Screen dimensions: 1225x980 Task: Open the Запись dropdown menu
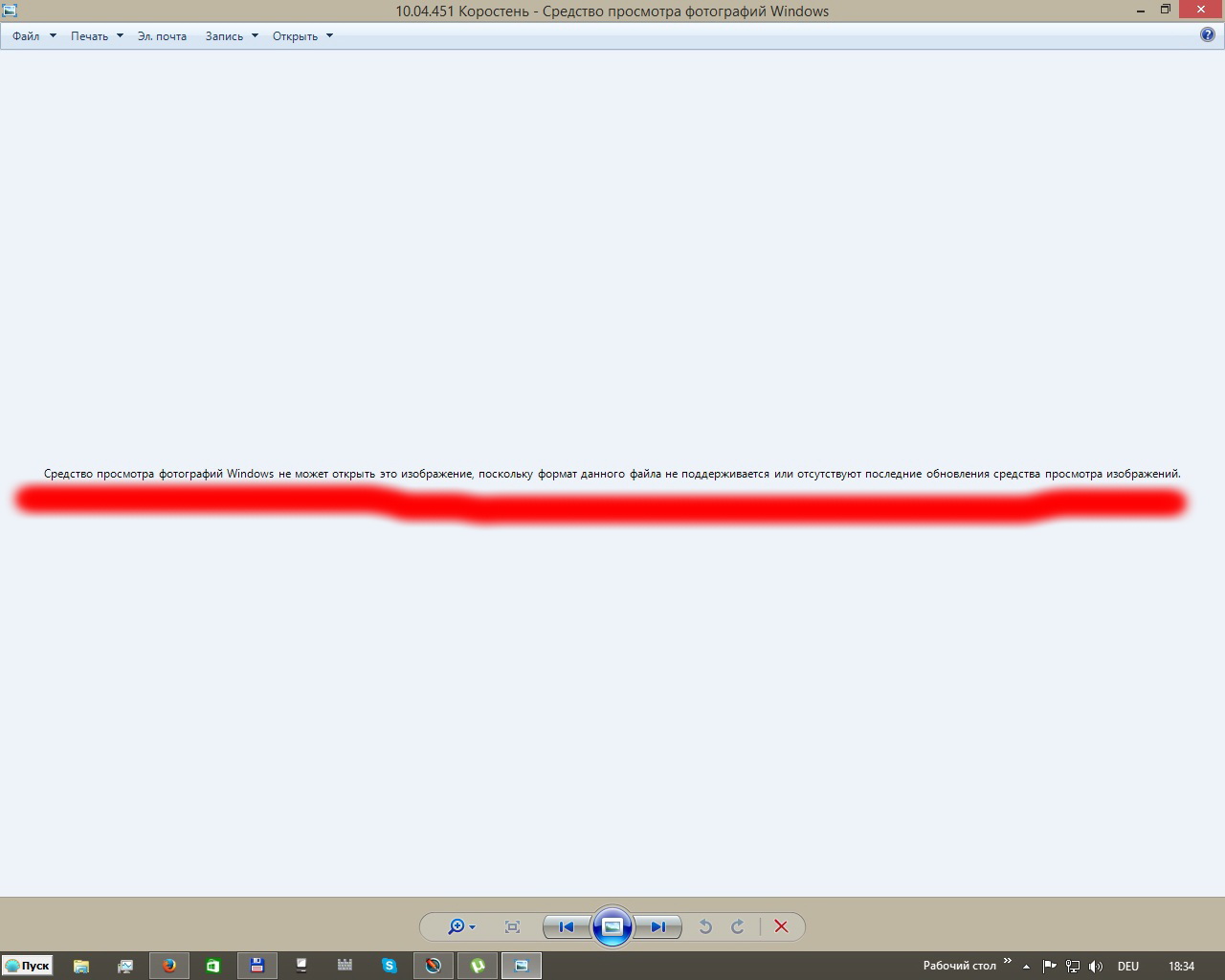tap(232, 36)
